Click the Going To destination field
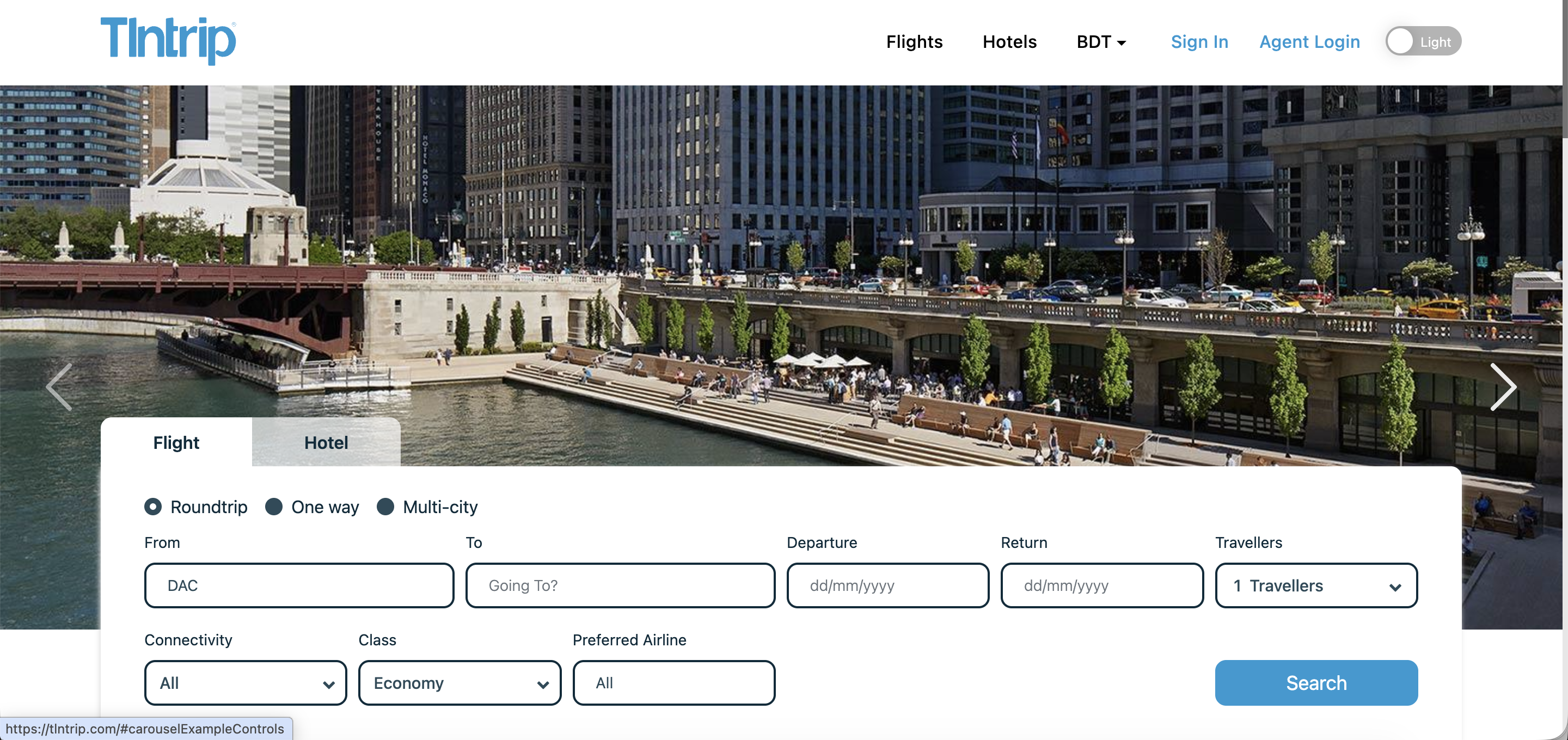Viewport: 1568px width, 740px height. point(620,585)
